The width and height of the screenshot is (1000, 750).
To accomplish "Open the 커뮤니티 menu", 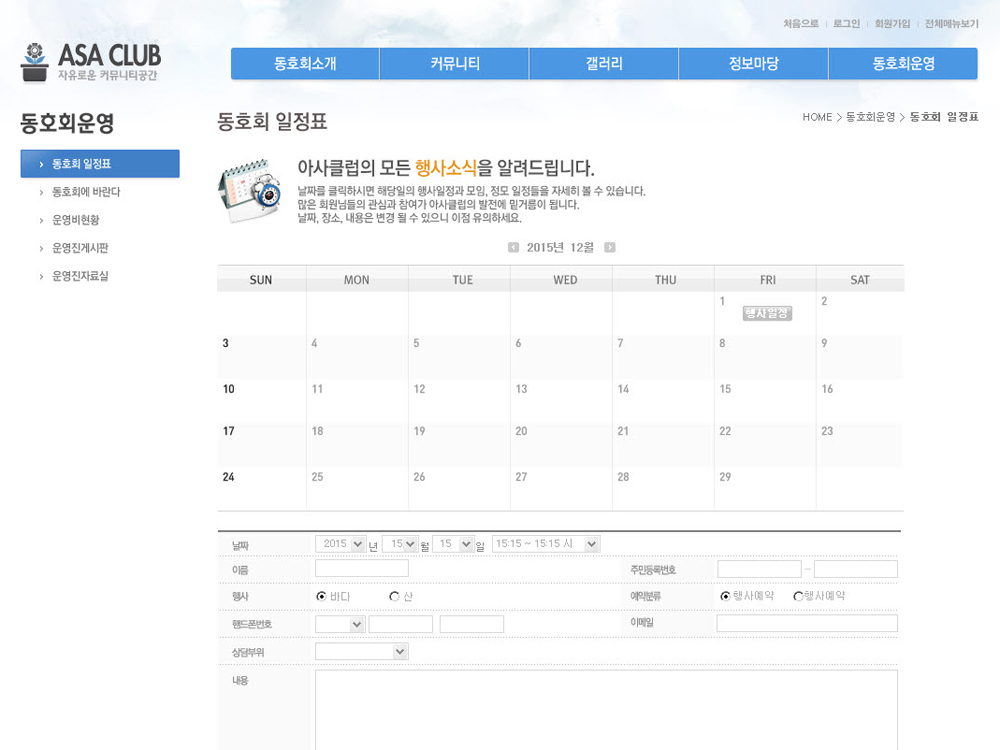I will coord(455,64).
